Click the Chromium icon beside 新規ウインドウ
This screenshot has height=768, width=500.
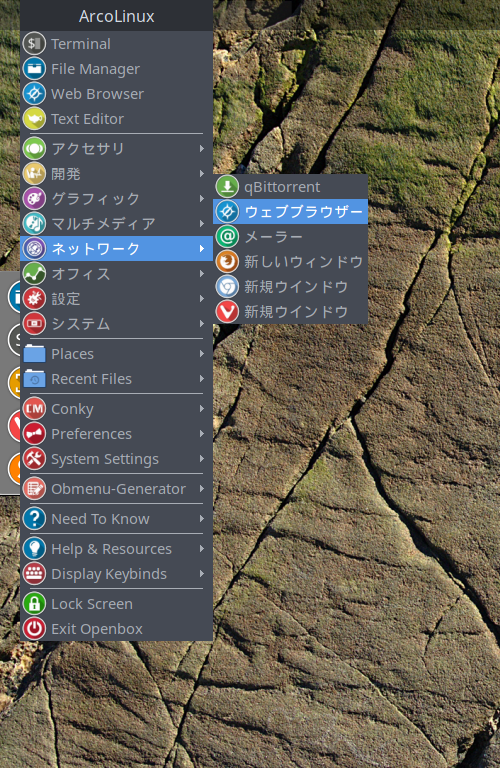point(227,287)
